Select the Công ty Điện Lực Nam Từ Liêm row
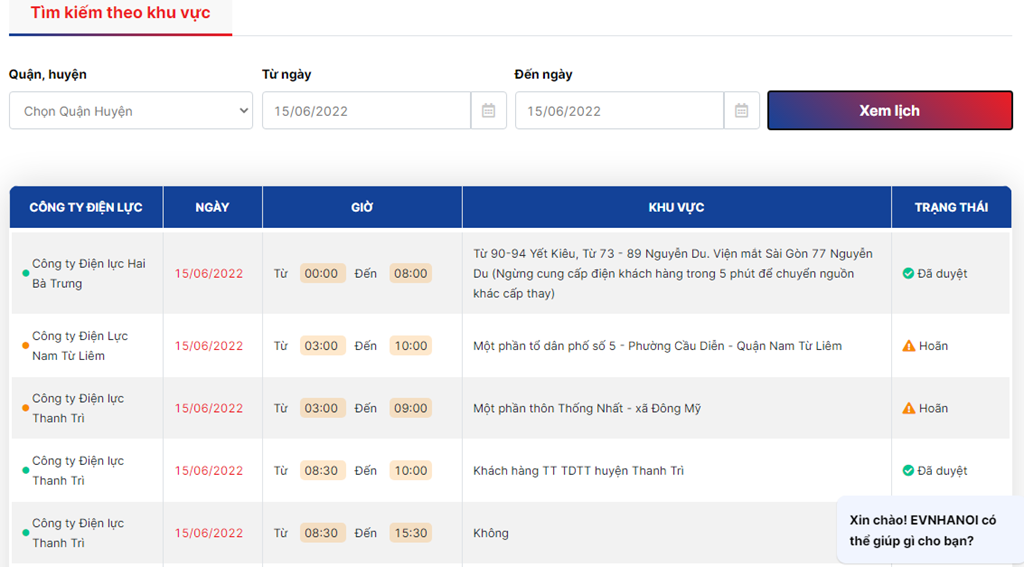1024x567 pixels. 511,346
